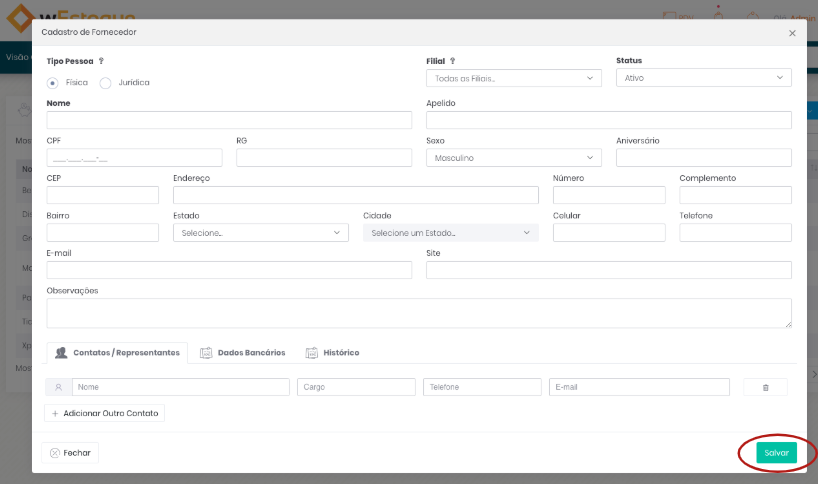Screen dimensions: 818x484
Task: Click the Dados Bancários tab icon
Action: (x=206, y=353)
